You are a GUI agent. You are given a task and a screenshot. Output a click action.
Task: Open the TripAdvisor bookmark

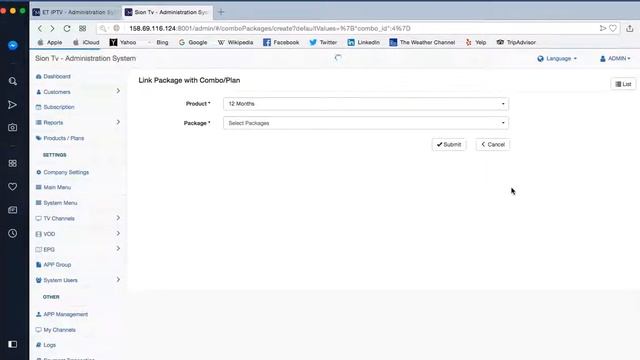[516, 42]
